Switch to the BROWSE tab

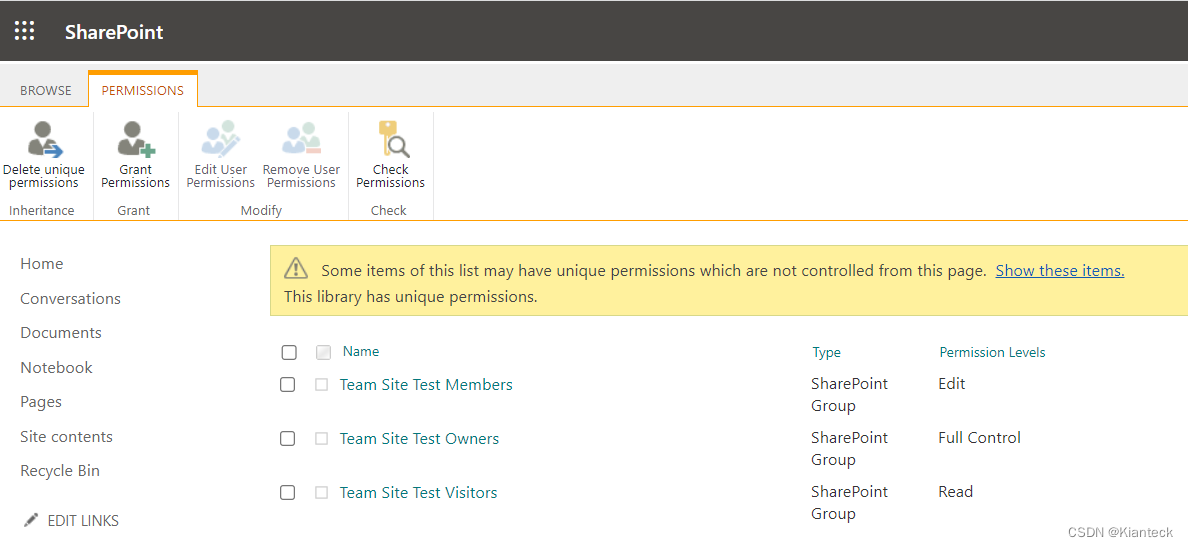45,90
